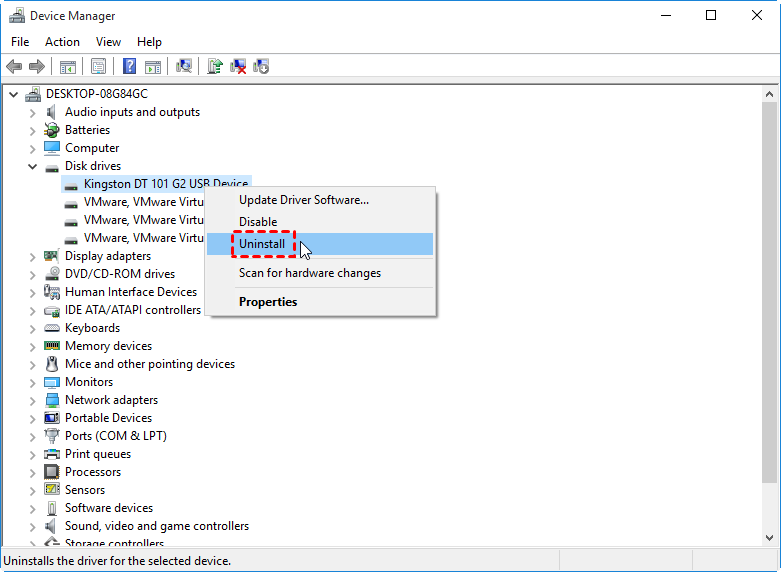Viewport: 781px width, 572px height.
Task: Expand IDE ATA/ATAPI controllers
Action: [x=33, y=311]
